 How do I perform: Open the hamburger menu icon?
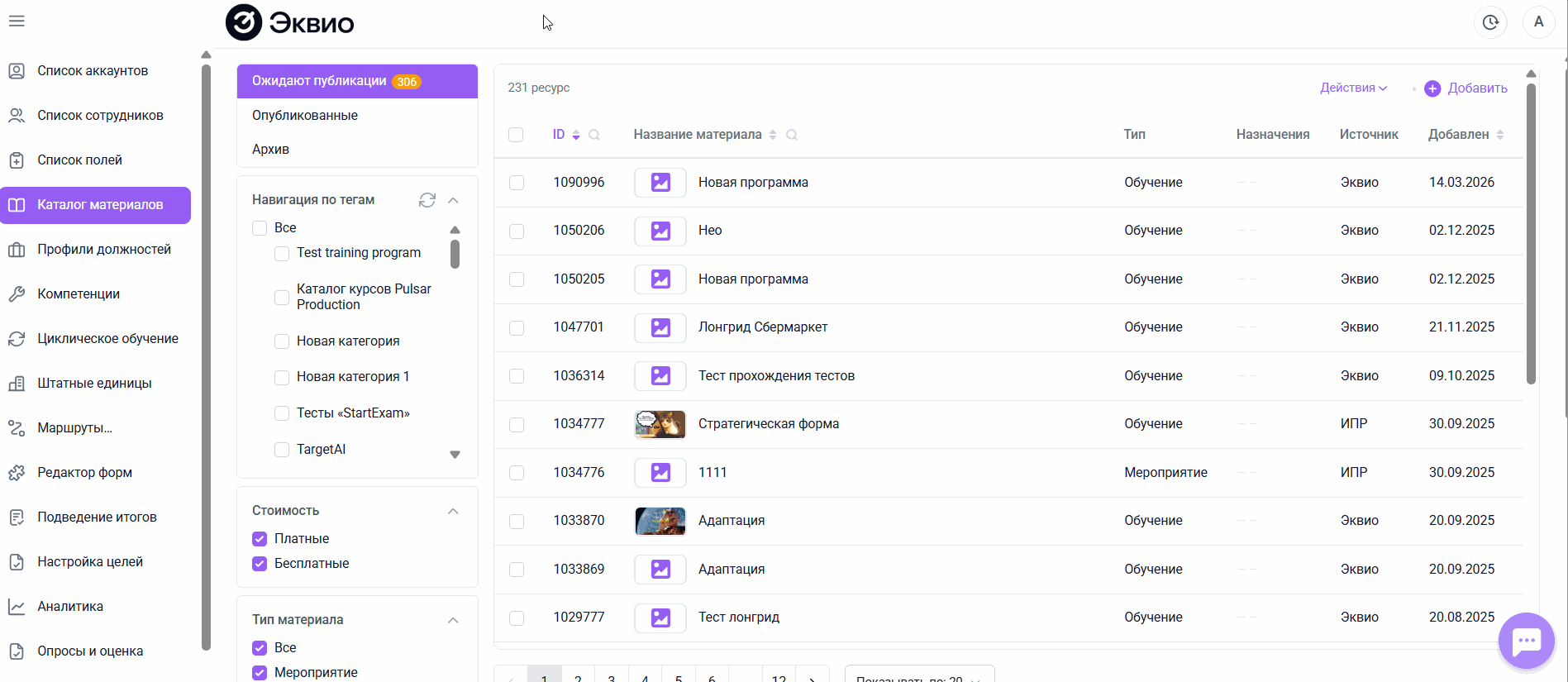[x=17, y=21]
